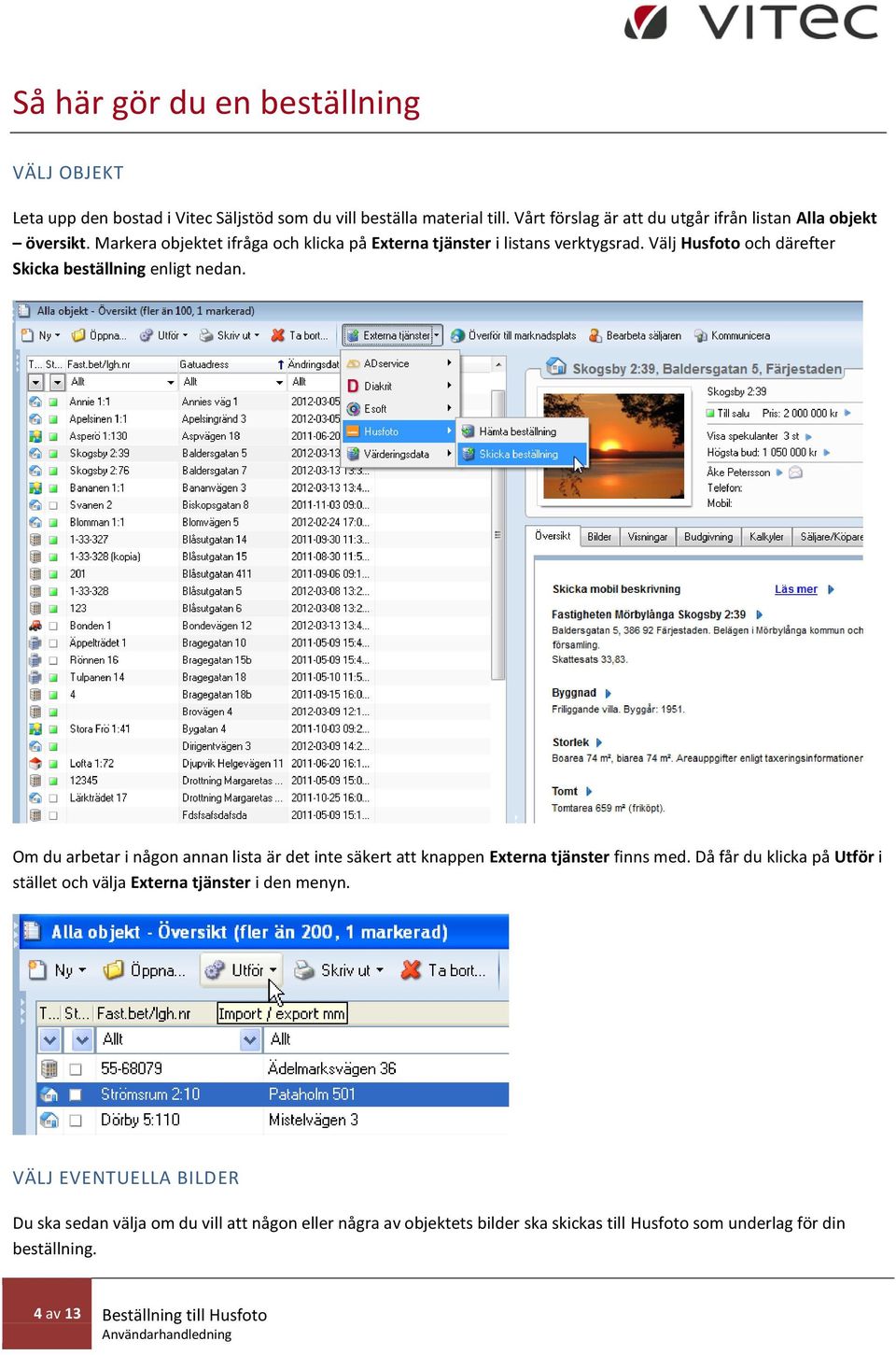
Task: Click the Värderingsdata menu icon
Action: (353, 454)
